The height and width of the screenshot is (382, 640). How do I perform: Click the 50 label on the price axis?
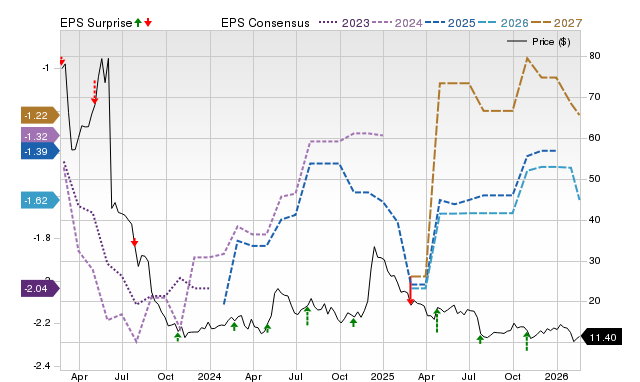point(595,179)
